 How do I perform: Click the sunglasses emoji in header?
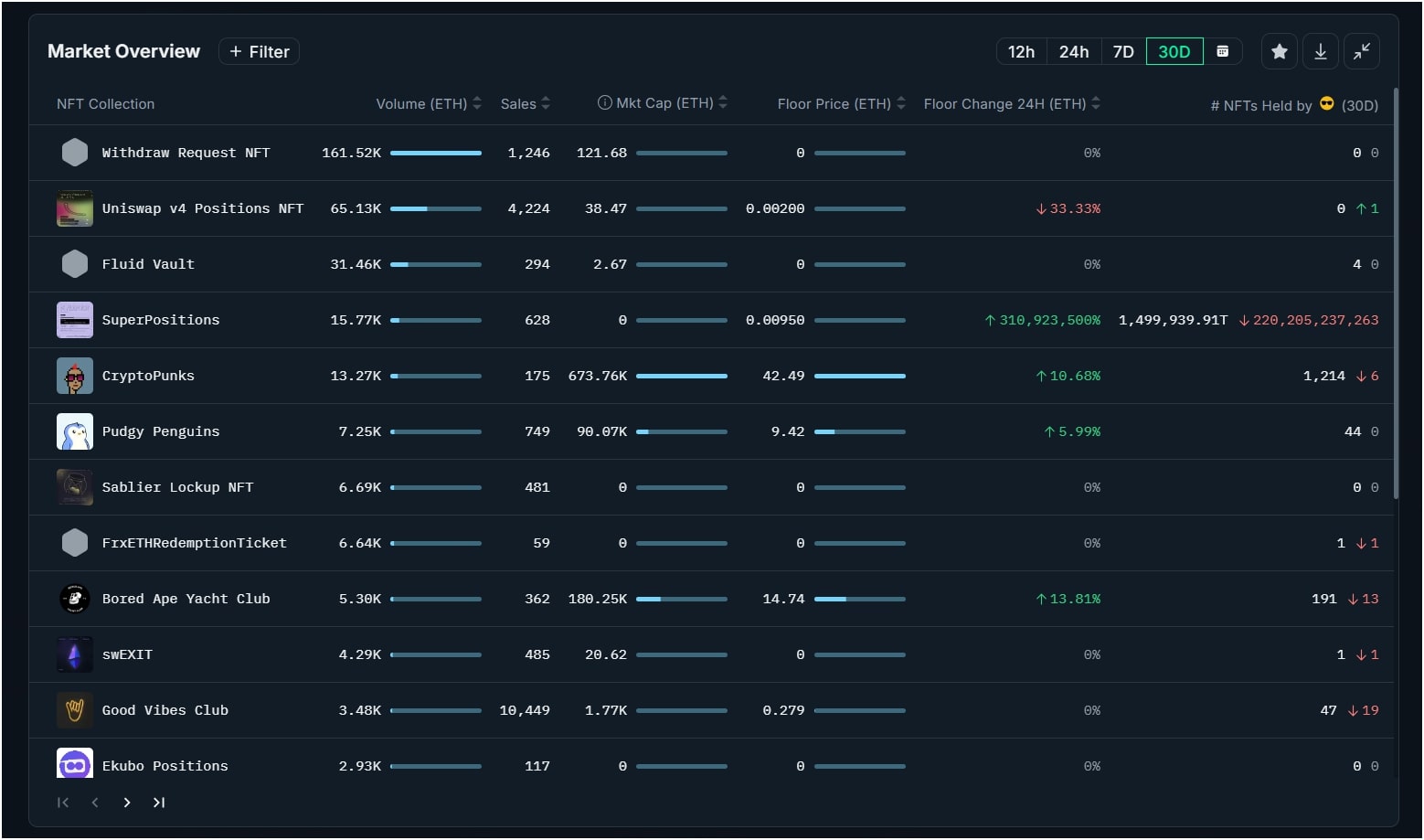point(1327,103)
